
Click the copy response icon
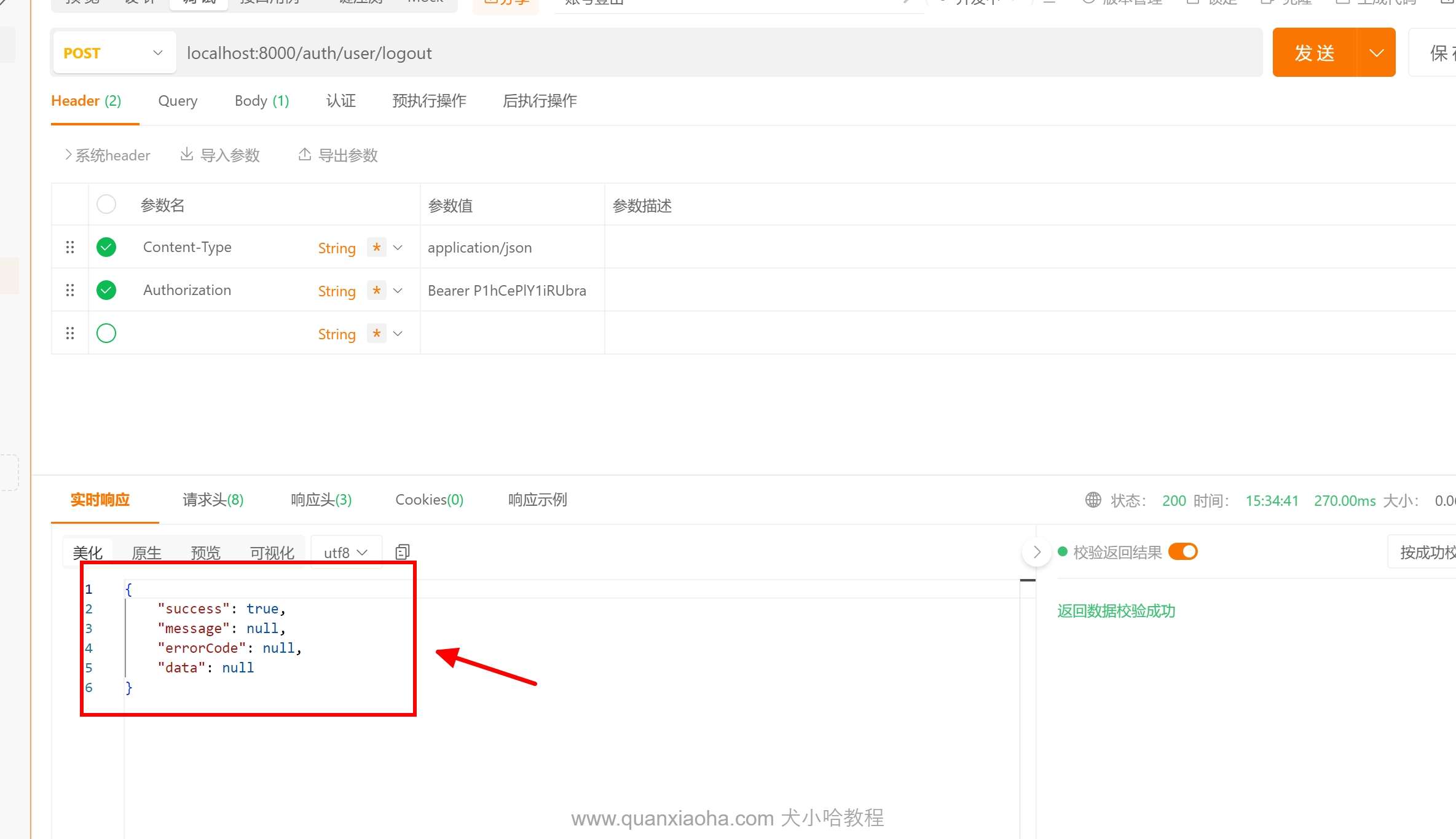pyautogui.click(x=403, y=552)
